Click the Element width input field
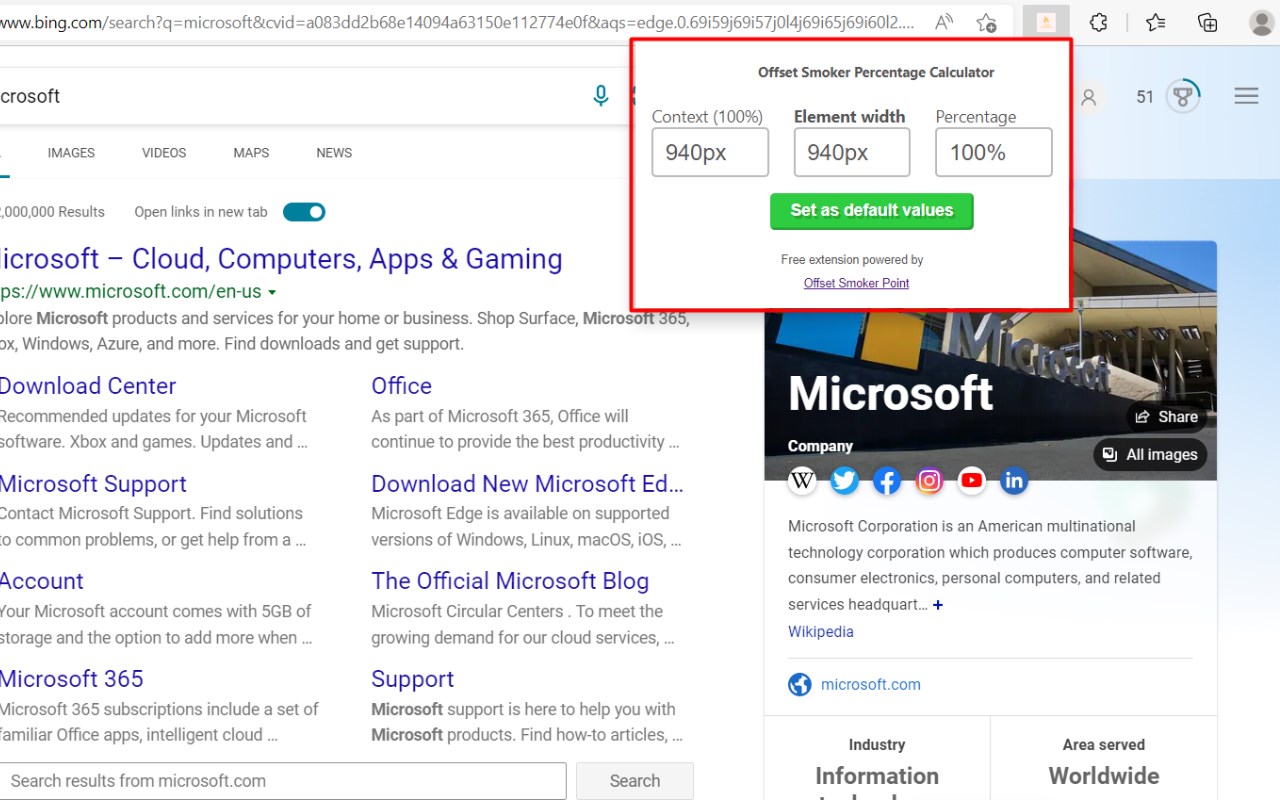 tap(852, 152)
